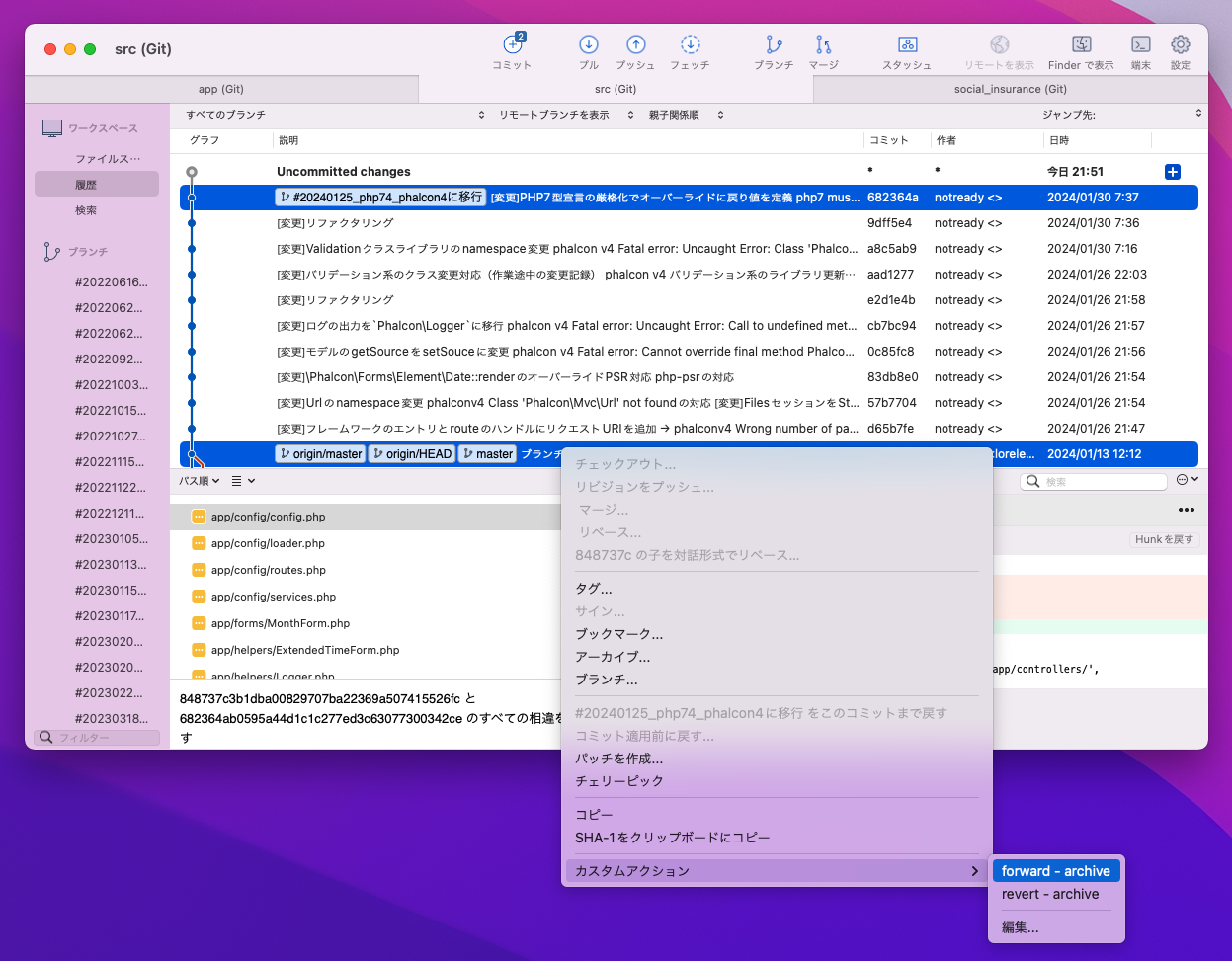
Task: Select branch #20221003 in sidebar
Action: [x=111, y=385]
